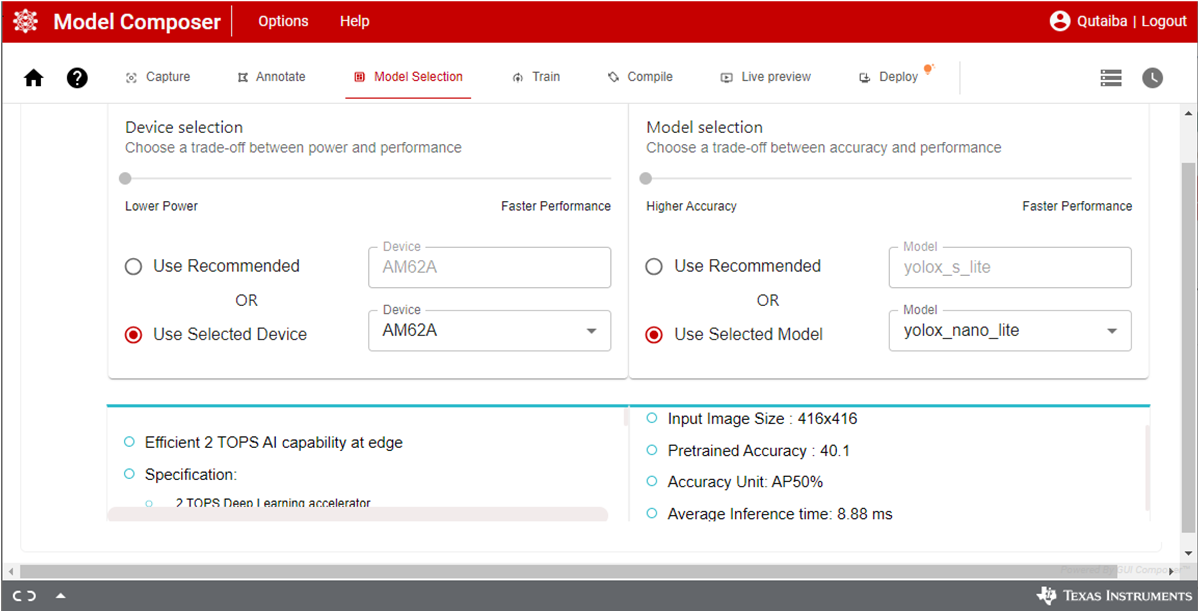The height and width of the screenshot is (613, 1200).
Task: Click the device power-performance slider handle
Action: (x=125, y=179)
